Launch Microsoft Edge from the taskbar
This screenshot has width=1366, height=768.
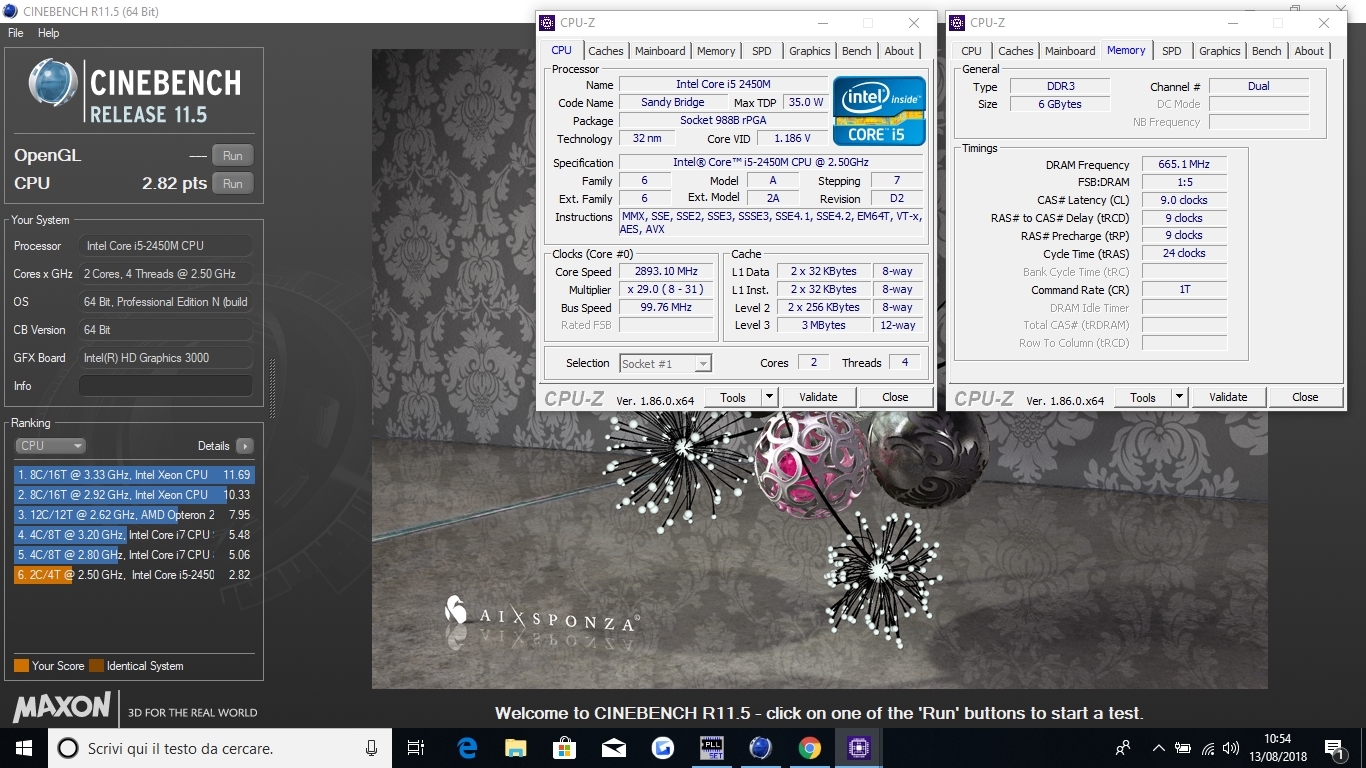pos(467,748)
